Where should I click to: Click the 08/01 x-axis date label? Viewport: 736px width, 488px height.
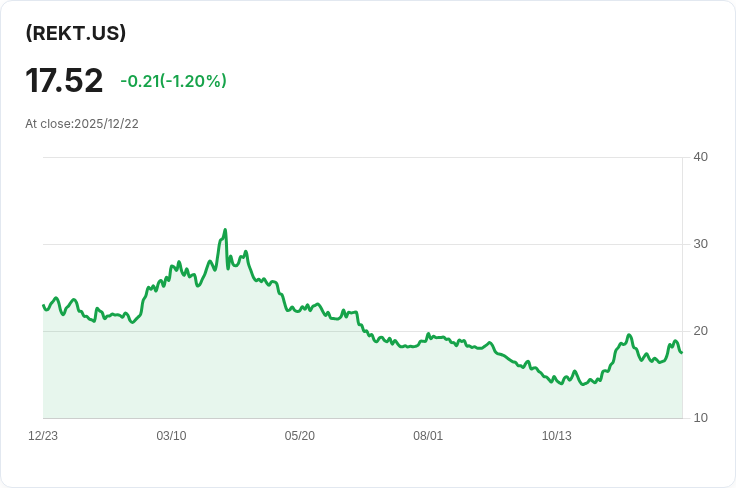click(x=428, y=436)
